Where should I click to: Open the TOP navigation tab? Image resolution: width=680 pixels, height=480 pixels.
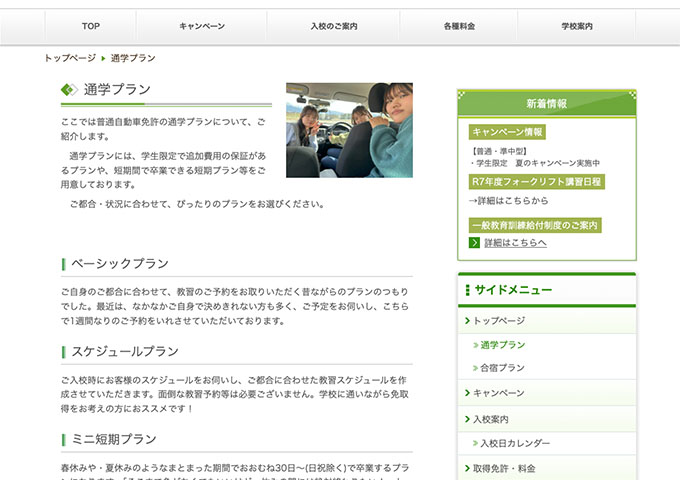tap(91, 26)
